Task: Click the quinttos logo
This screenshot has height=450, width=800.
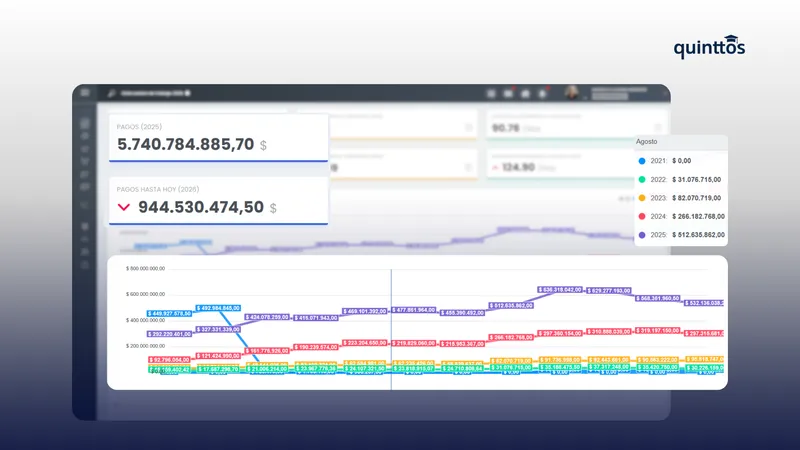Action: [x=709, y=47]
